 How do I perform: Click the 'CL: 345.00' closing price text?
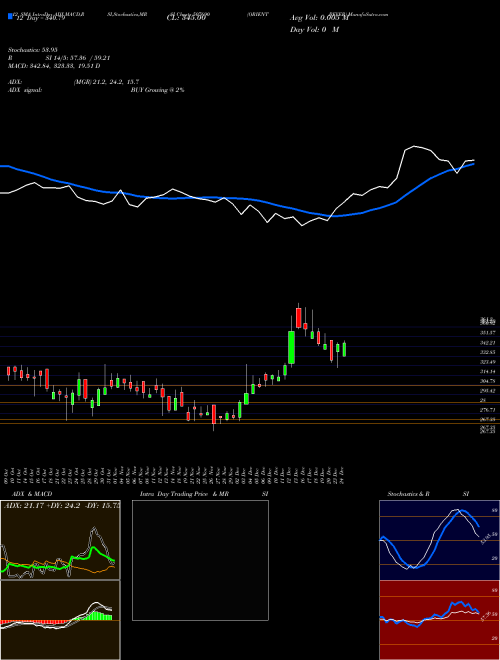click(x=186, y=18)
